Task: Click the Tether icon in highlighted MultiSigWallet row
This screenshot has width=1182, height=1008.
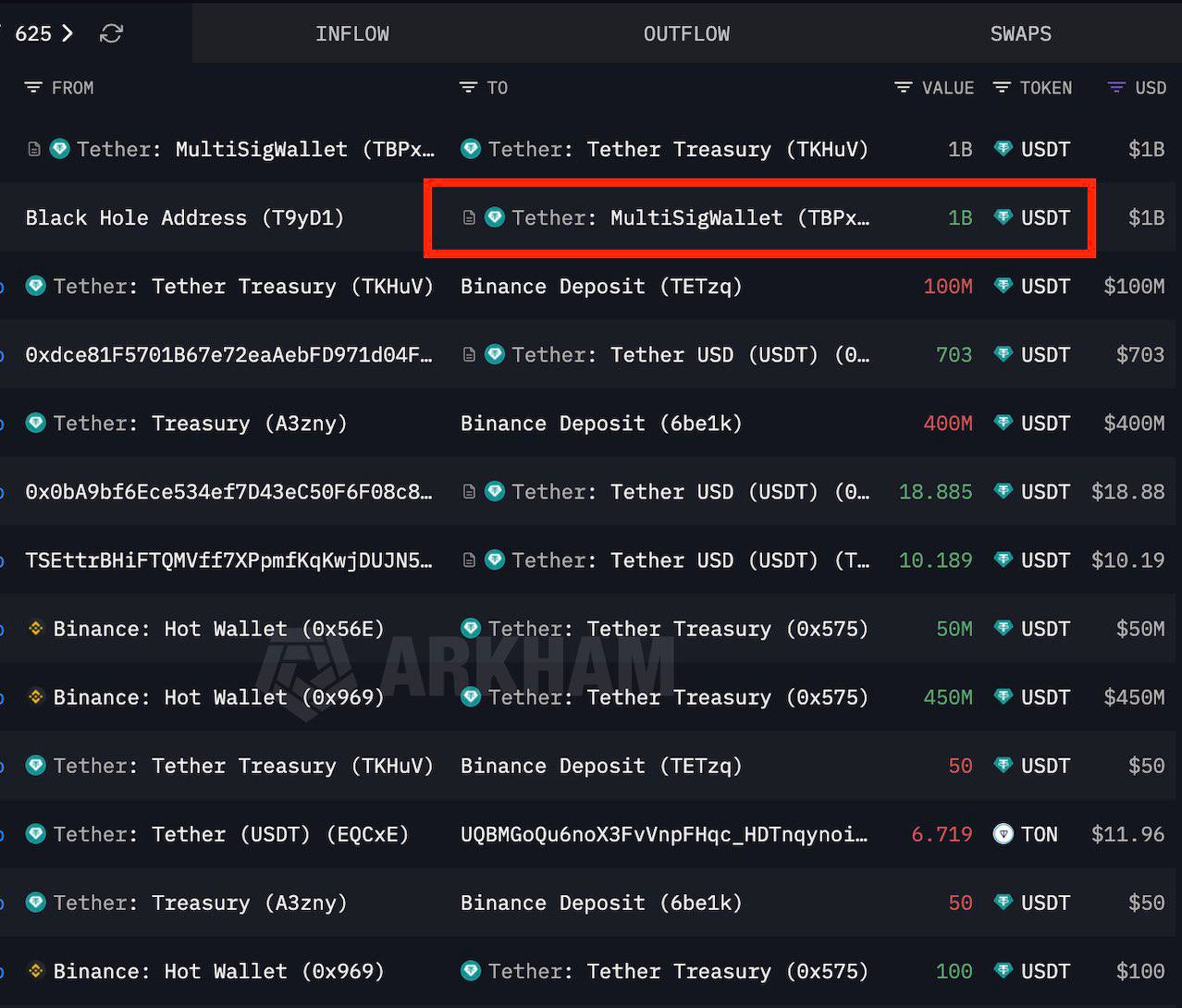Action: (495, 218)
